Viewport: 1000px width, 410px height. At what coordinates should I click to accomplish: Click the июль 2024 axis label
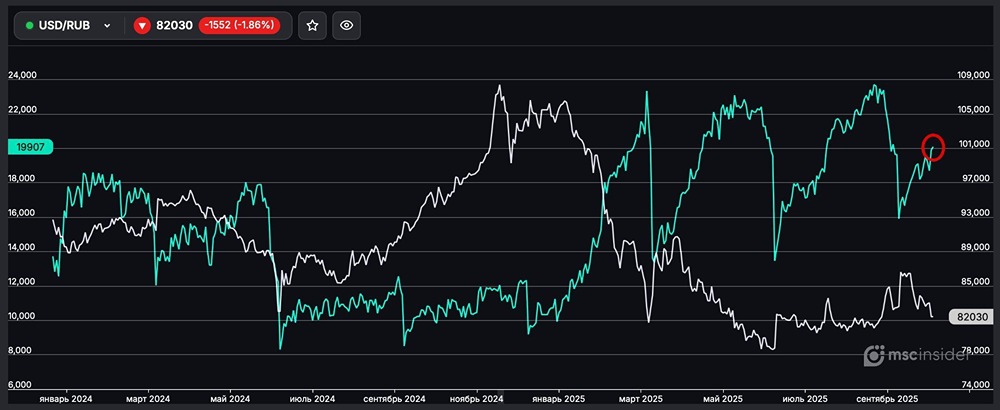[x=312, y=399]
